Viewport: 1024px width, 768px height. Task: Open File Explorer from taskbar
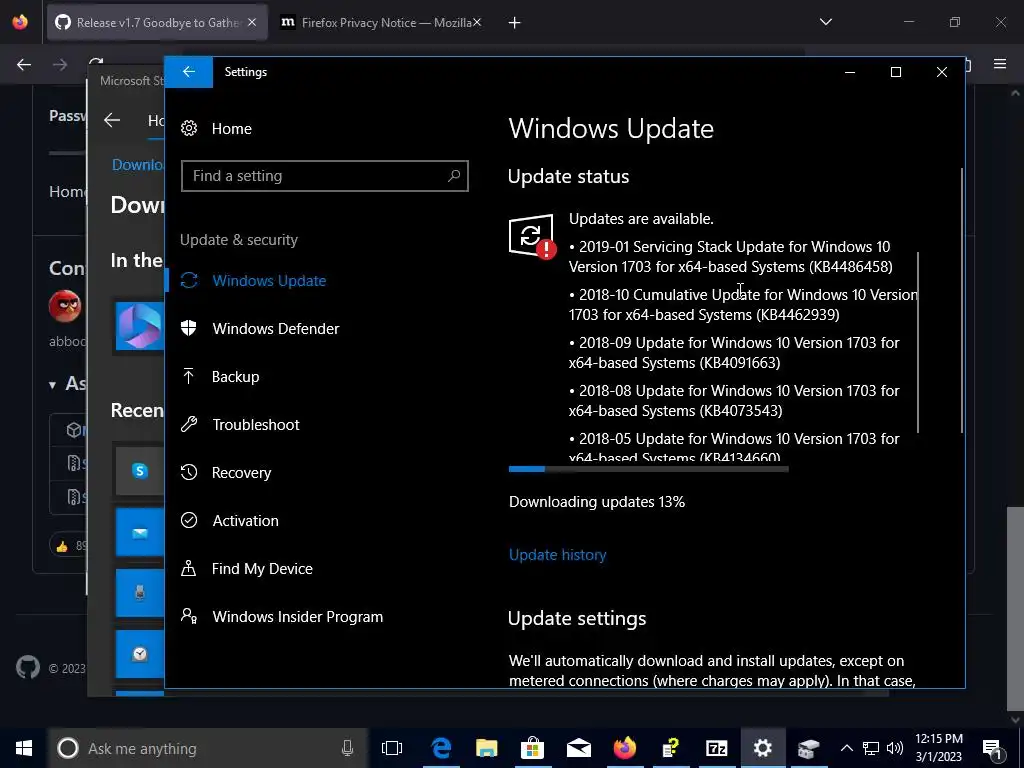(x=487, y=748)
